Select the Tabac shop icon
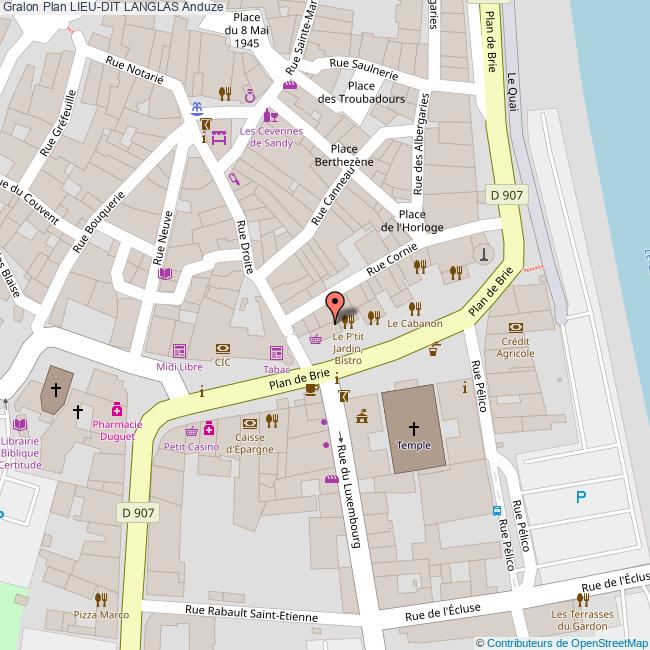This screenshot has width=650, height=650. (x=276, y=353)
